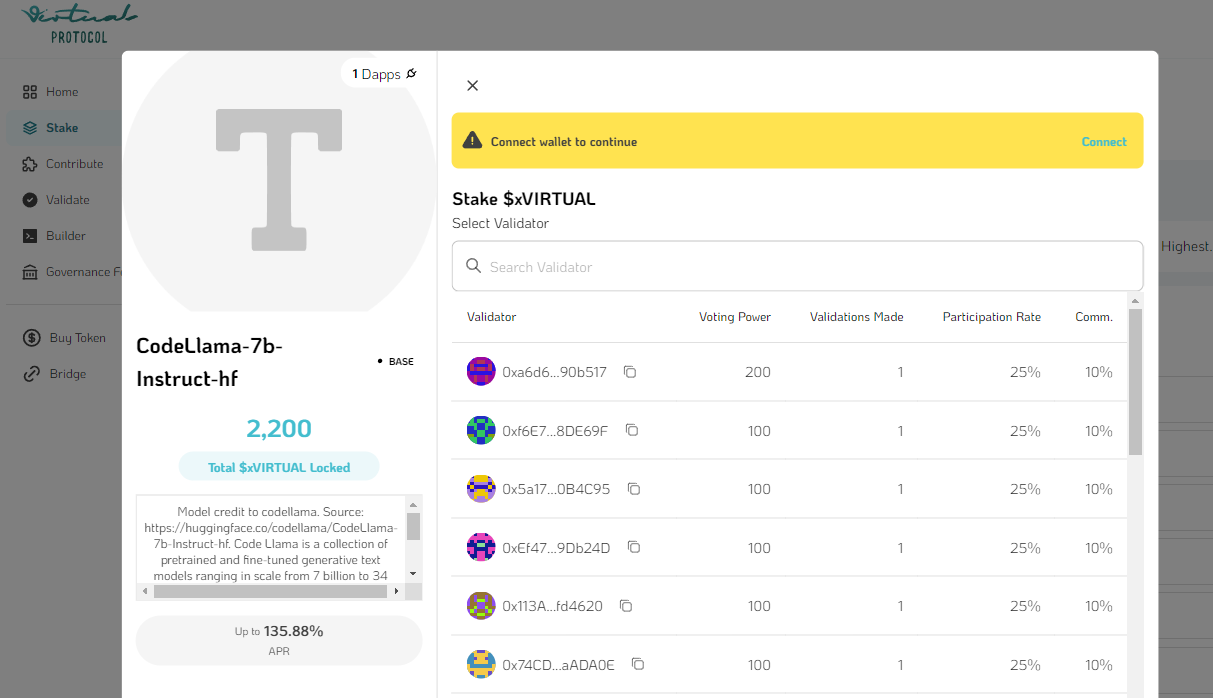Viewport: 1213px width, 698px height.
Task: Click the 2,200 locked amount
Action: (x=279, y=429)
